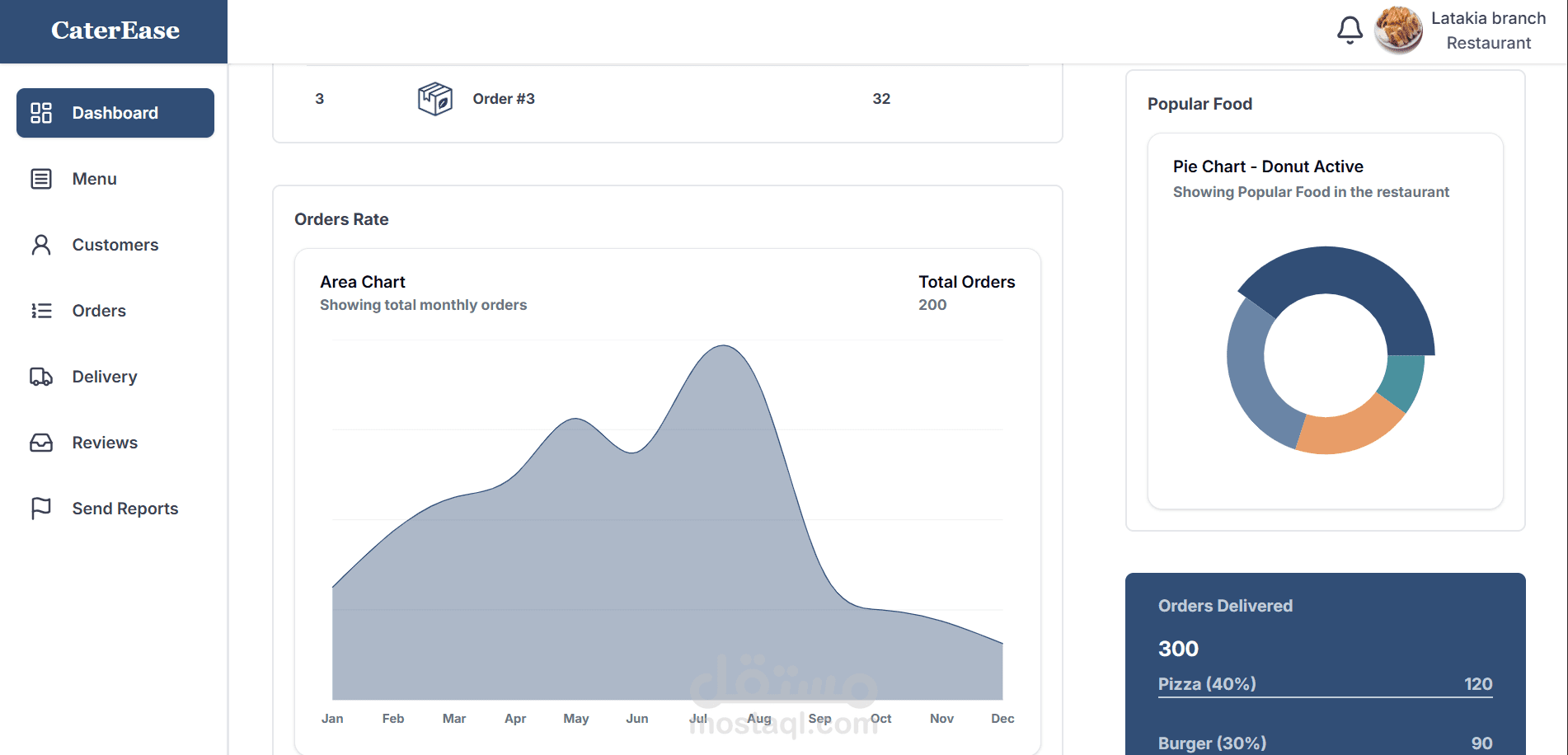Go to the Customers page
1568x755 pixels.
115,245
